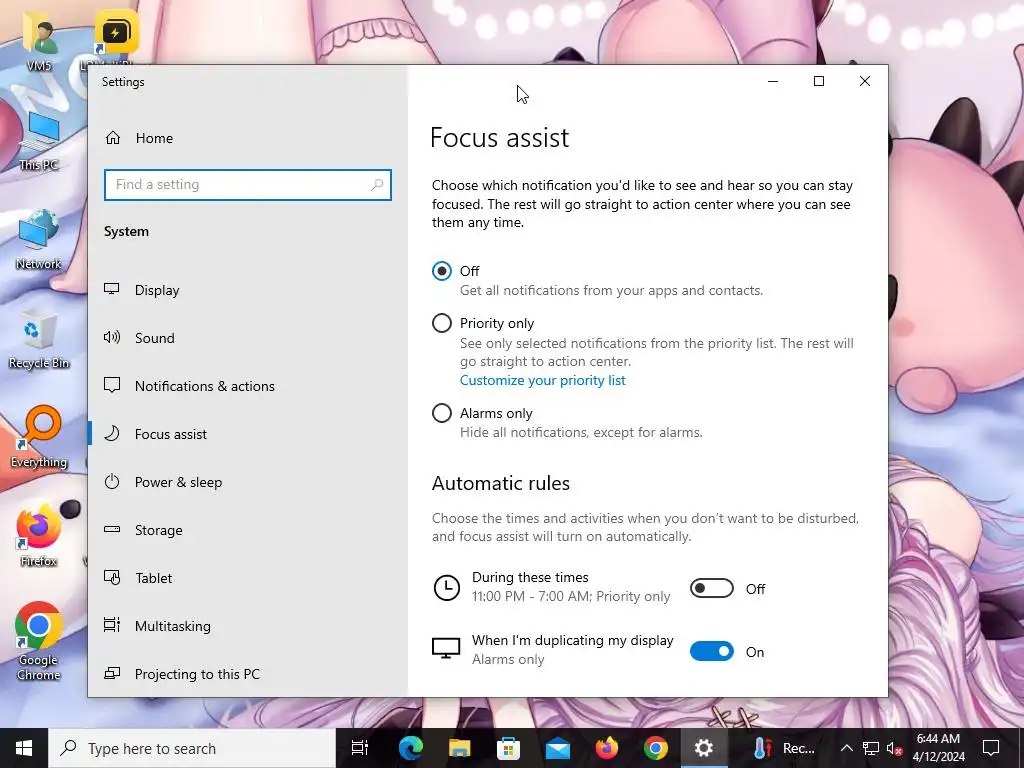This screenshot has width=1024, height=768.
Task: Click the Display monitor icon
Action: [x=112, y=289]
